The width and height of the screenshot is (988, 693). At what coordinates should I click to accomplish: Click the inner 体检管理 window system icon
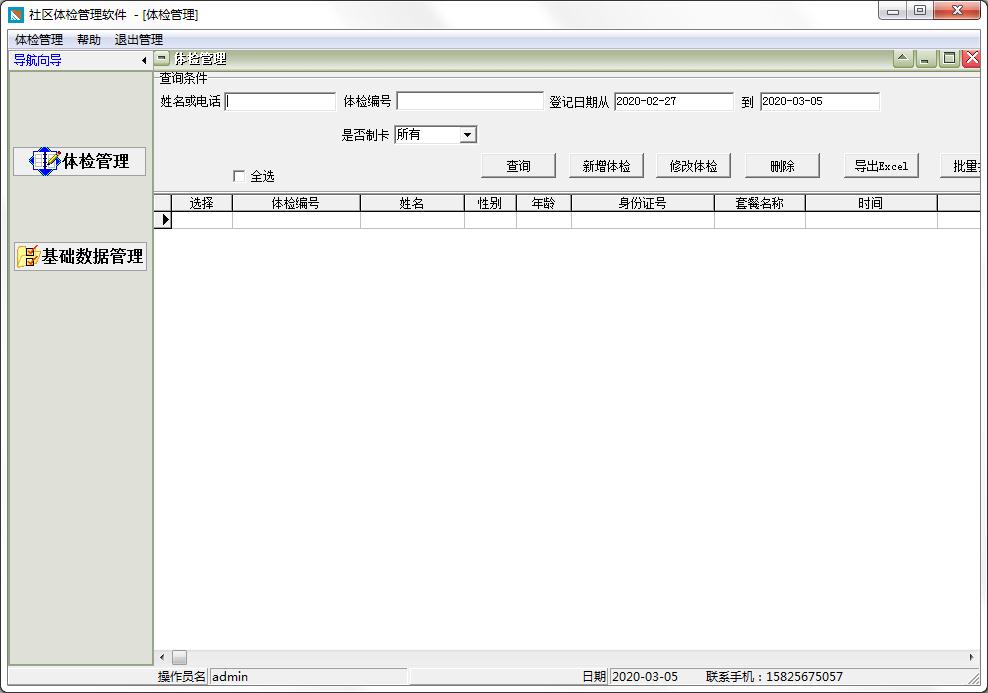tap(162, 59)
